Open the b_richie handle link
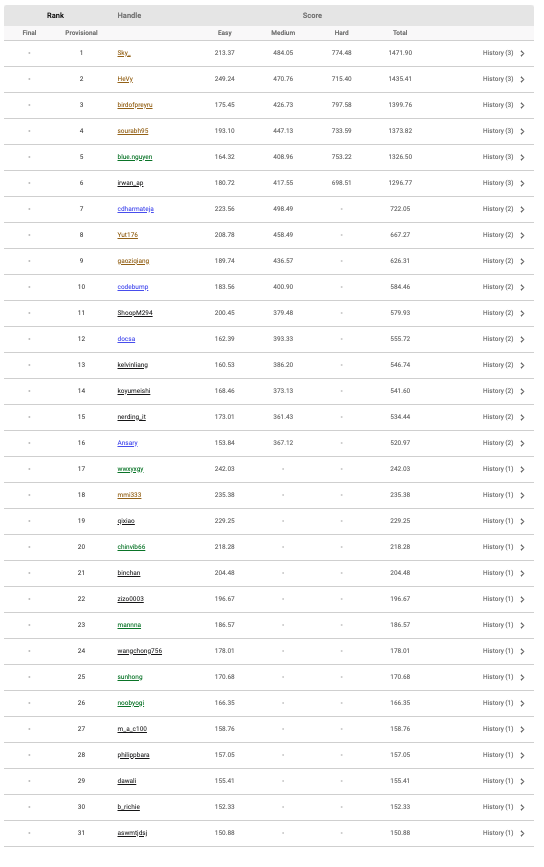 pyautogui.click(x=128, y=807)
